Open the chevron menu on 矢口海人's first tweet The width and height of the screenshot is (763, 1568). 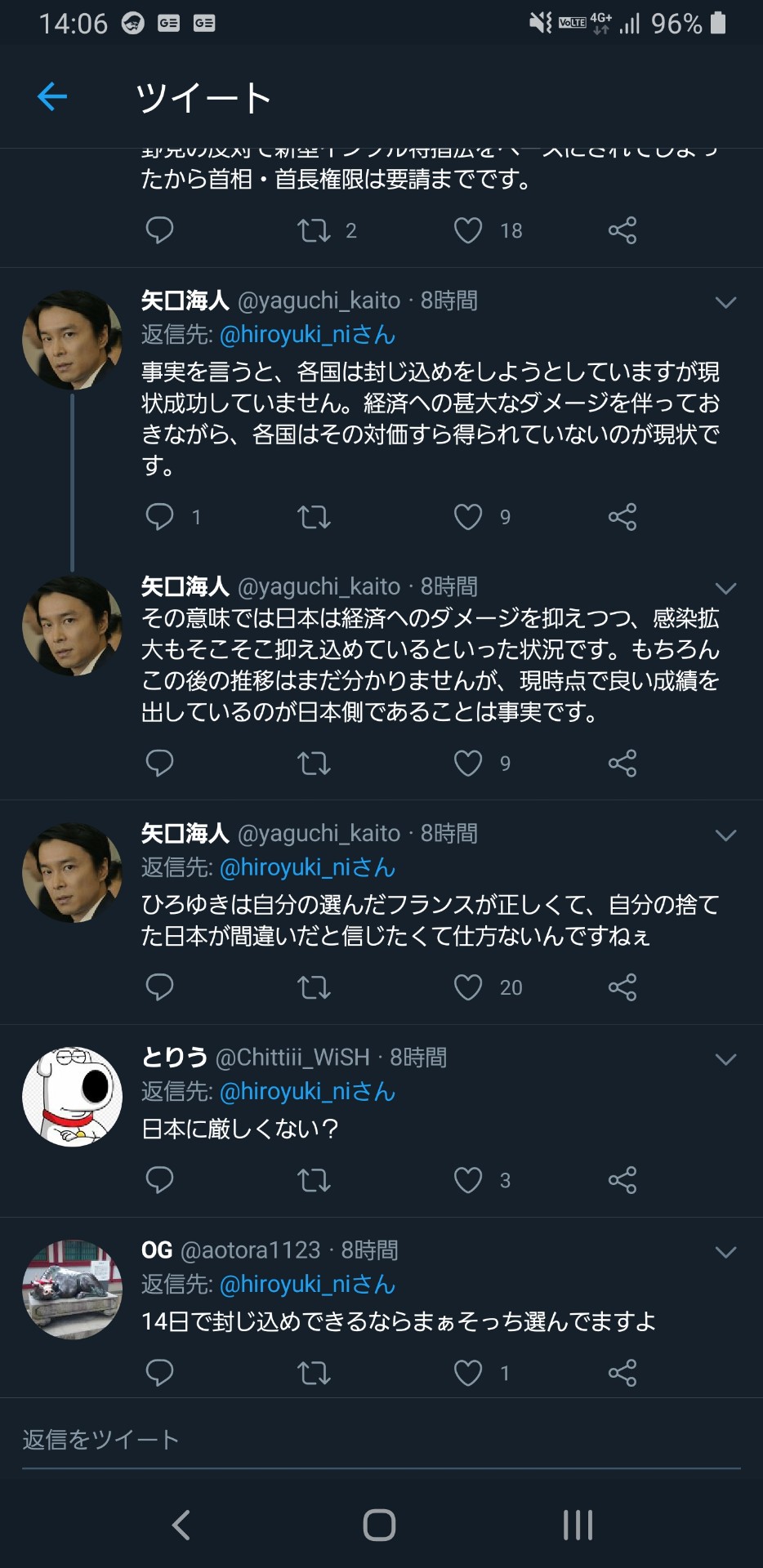pyautogui.click(x=725, y=302)
